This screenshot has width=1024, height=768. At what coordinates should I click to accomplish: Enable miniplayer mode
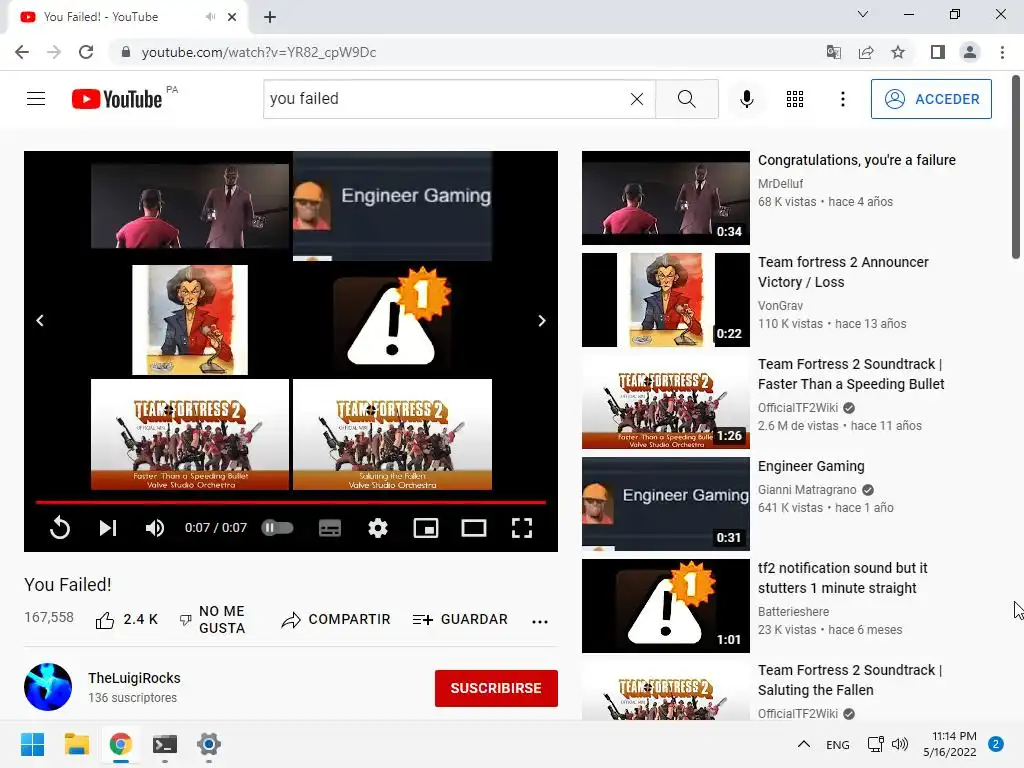pos(426,528)
